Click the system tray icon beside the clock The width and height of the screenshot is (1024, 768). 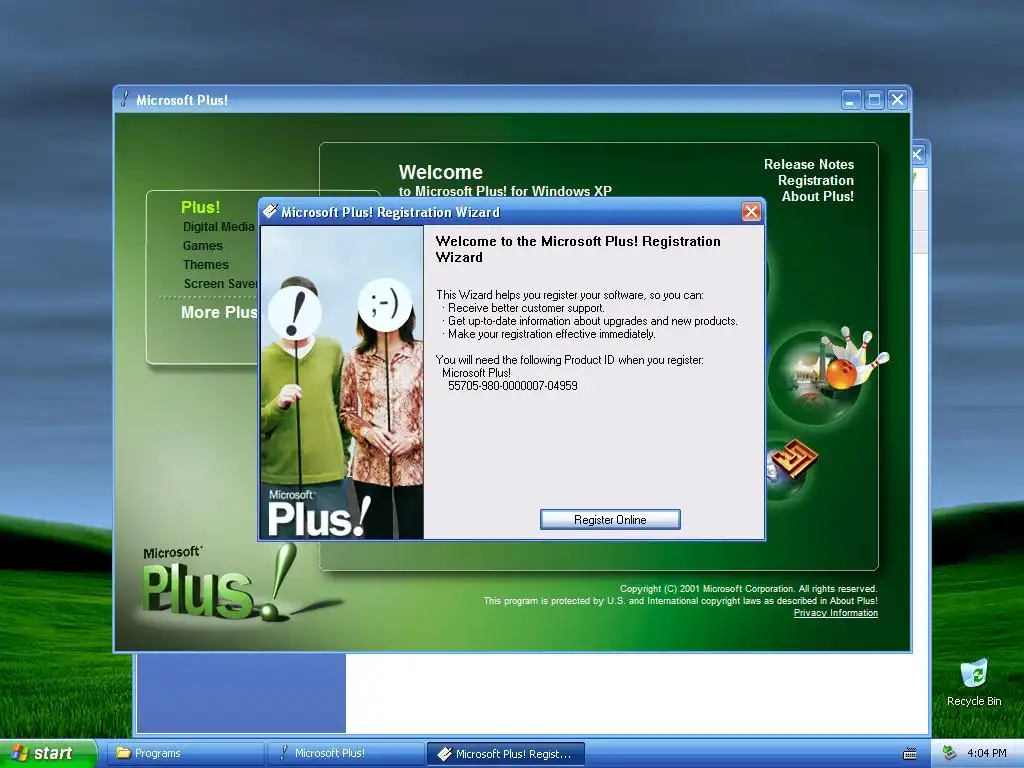pyautogui.click(x=950, y=753)
